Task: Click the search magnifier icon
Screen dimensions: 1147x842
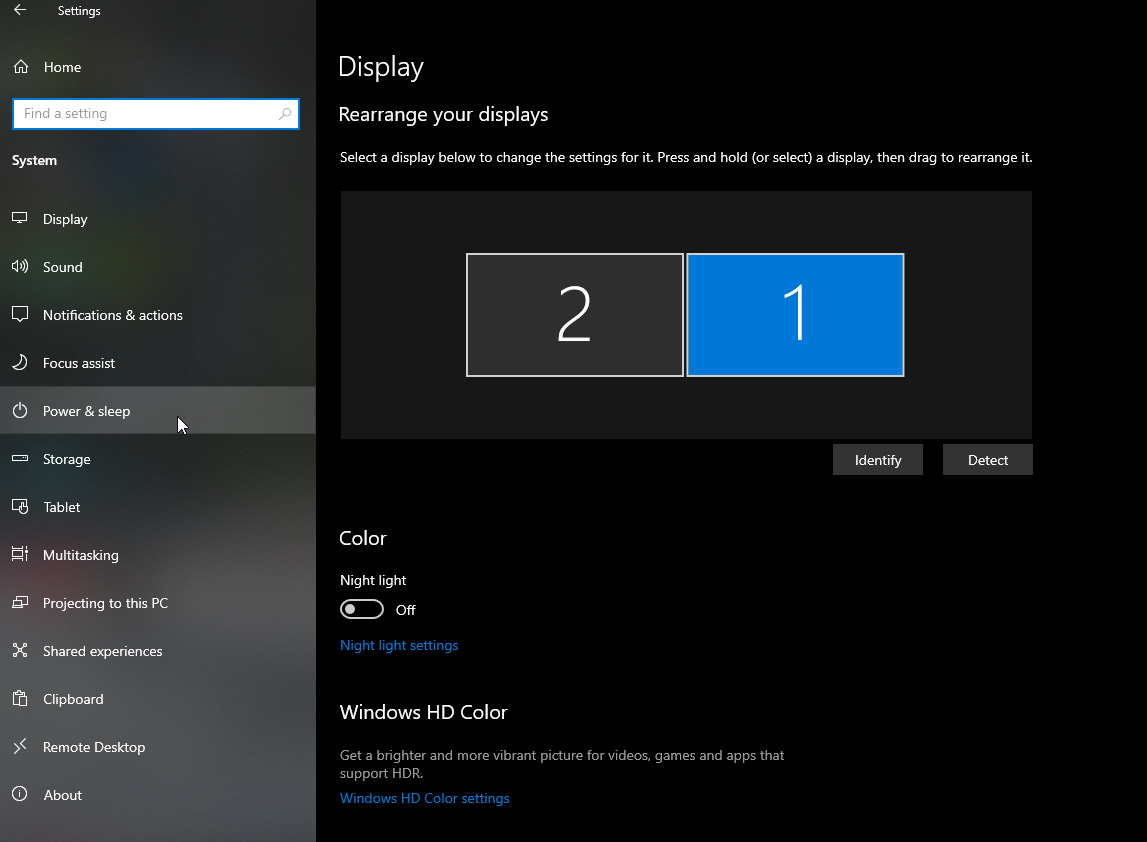Action: pos(285,113)
